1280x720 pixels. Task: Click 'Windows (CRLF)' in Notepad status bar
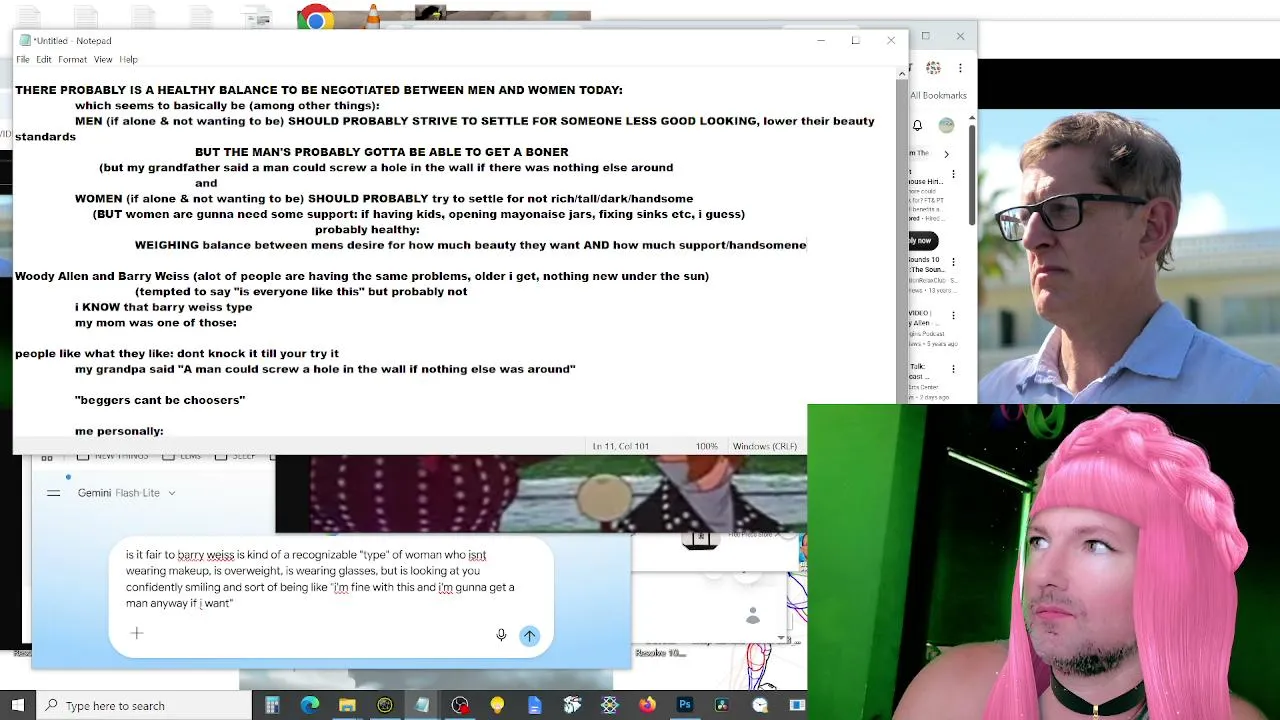pyautogui.click(x=764, y=446)
